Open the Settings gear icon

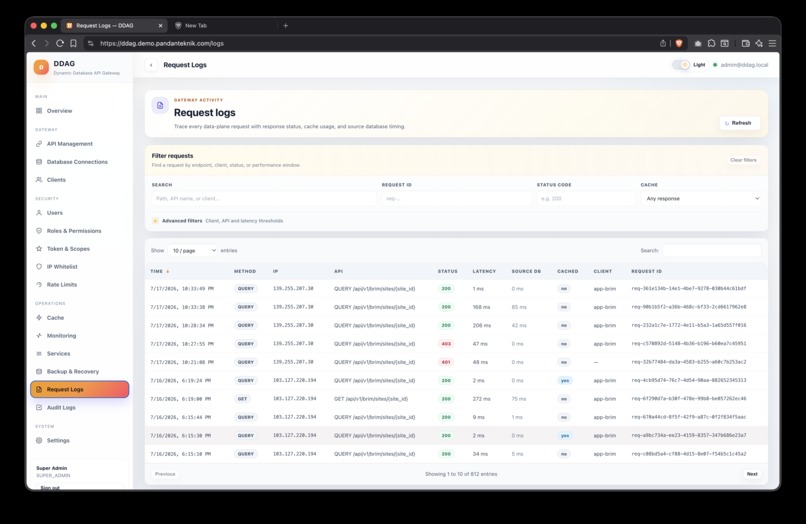pos(39,440)
